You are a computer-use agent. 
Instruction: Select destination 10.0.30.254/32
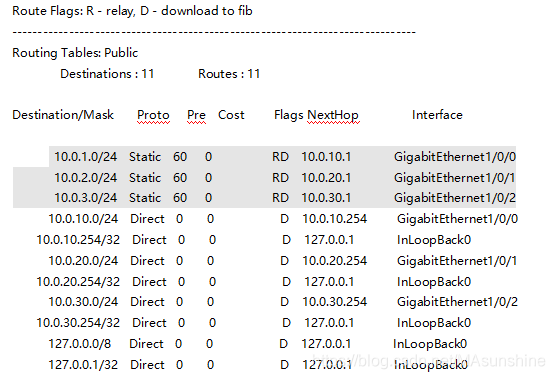tap(78, 323)
